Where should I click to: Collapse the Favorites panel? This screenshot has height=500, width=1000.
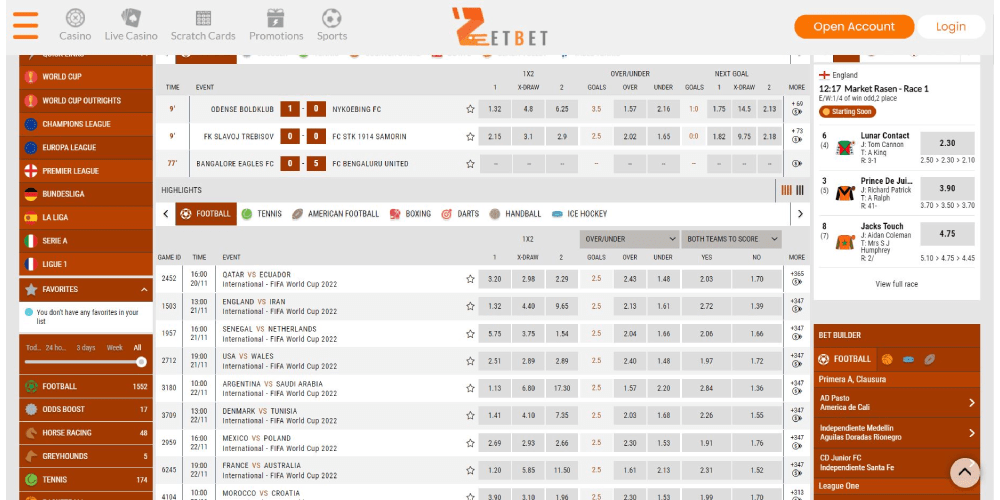144,290
